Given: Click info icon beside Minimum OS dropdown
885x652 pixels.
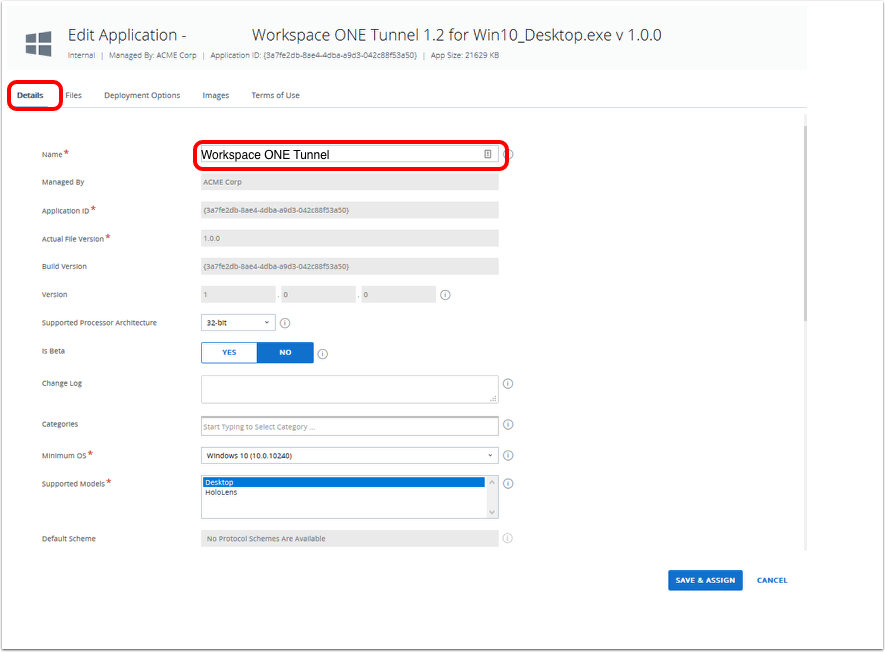Looking at the screenshot, I should (508, 456).
